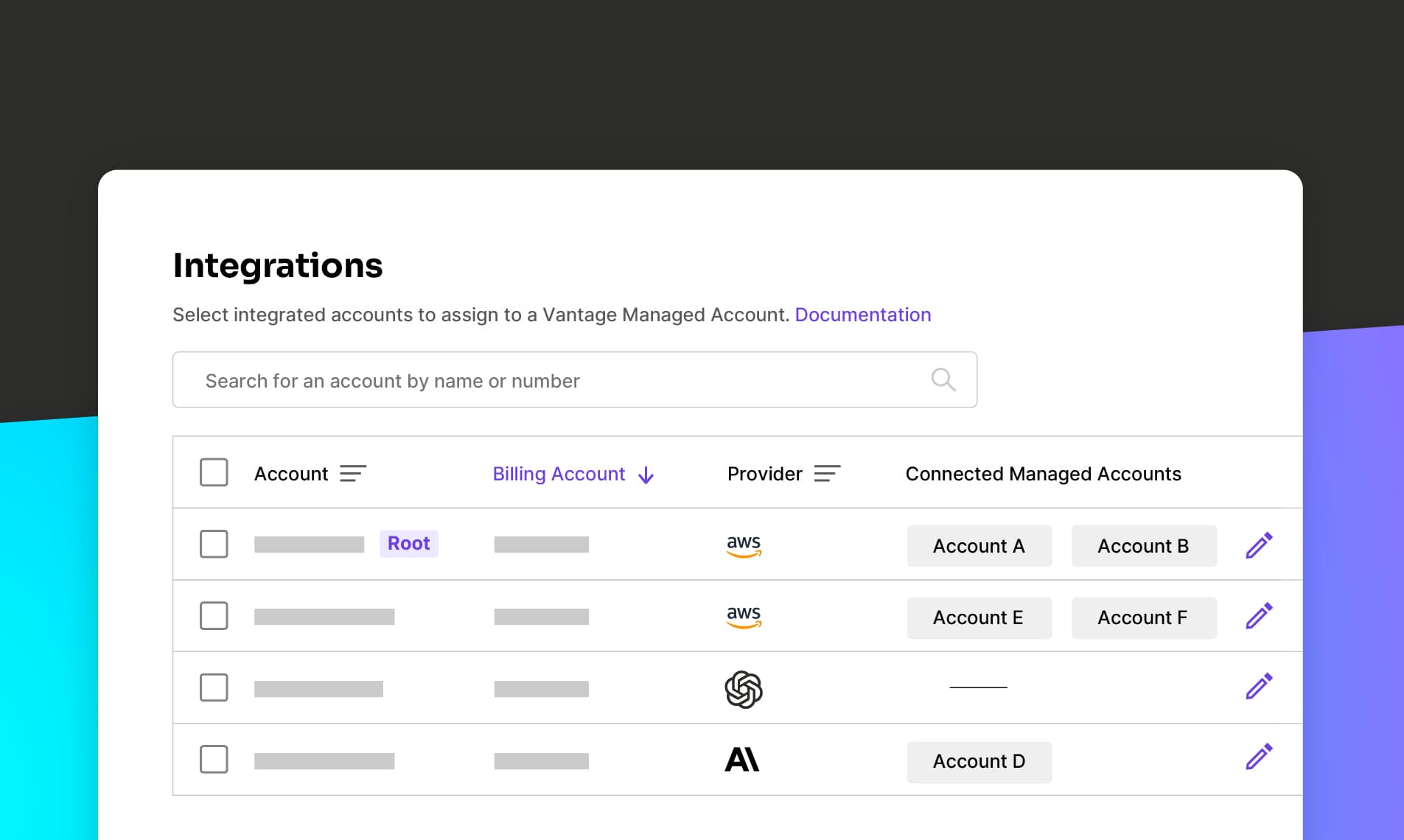1404x840 pixels.
Task: Select the Account F managed account chip
Action: (x=1142, y=617)
